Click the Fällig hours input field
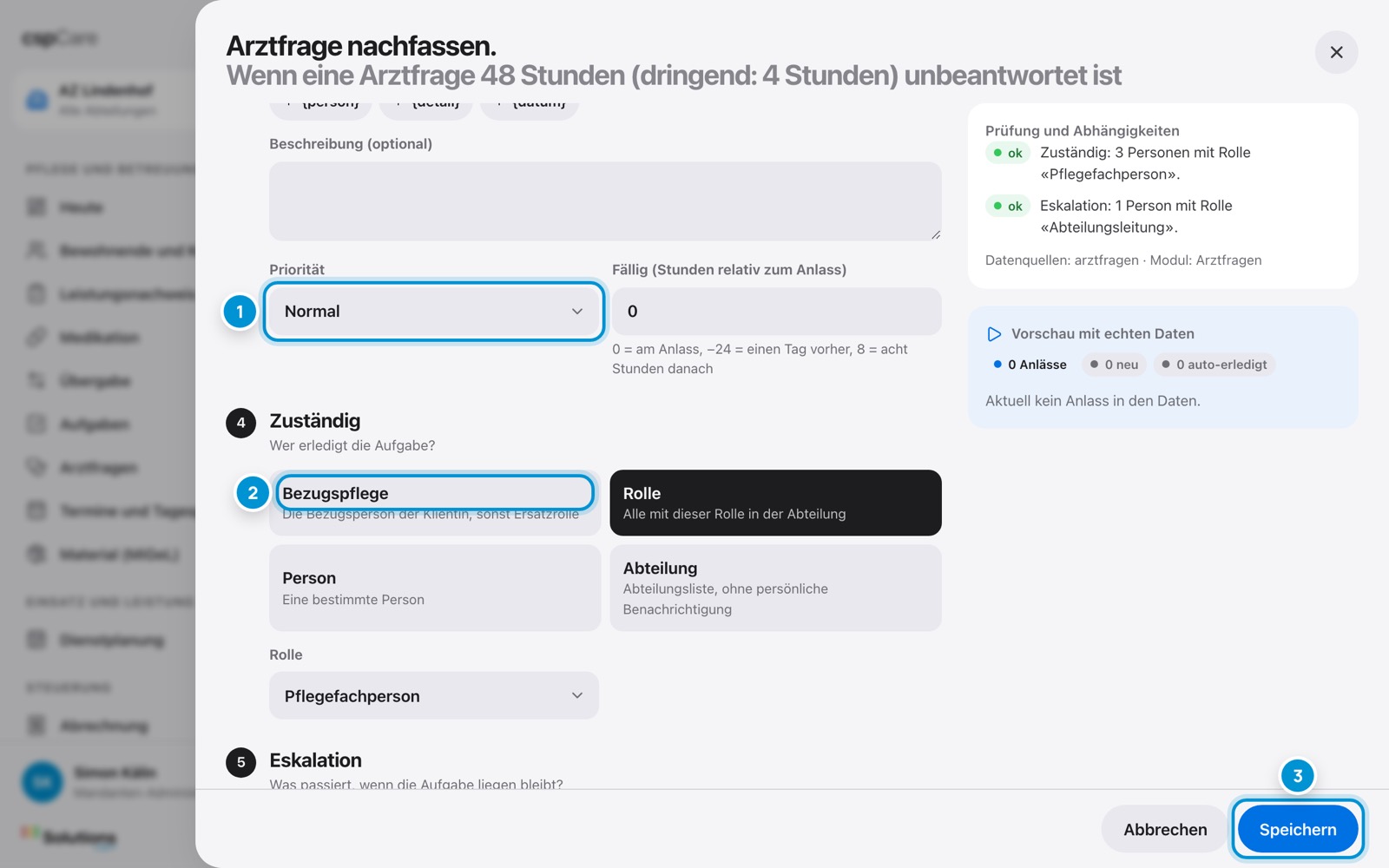 pos(776,311)
